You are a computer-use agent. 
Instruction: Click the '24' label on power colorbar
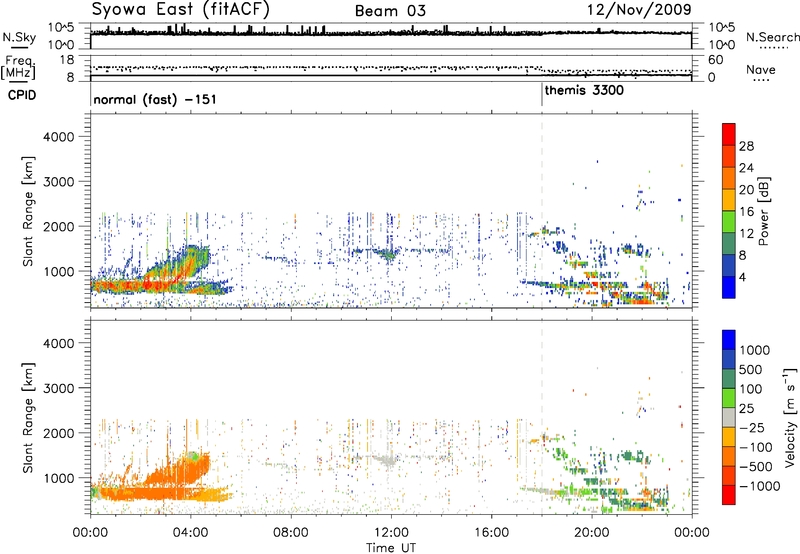click(746, 168)
